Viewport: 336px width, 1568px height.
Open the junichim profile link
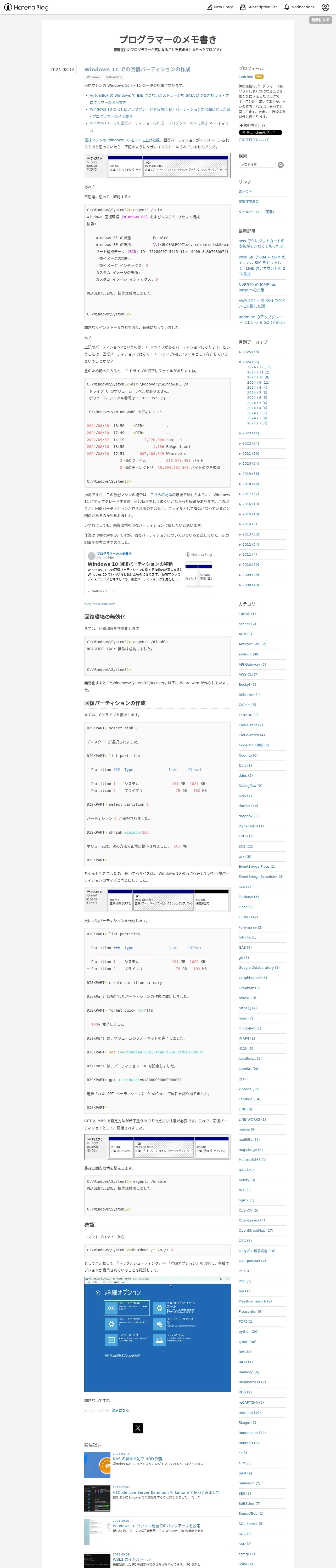coord(246,77)
